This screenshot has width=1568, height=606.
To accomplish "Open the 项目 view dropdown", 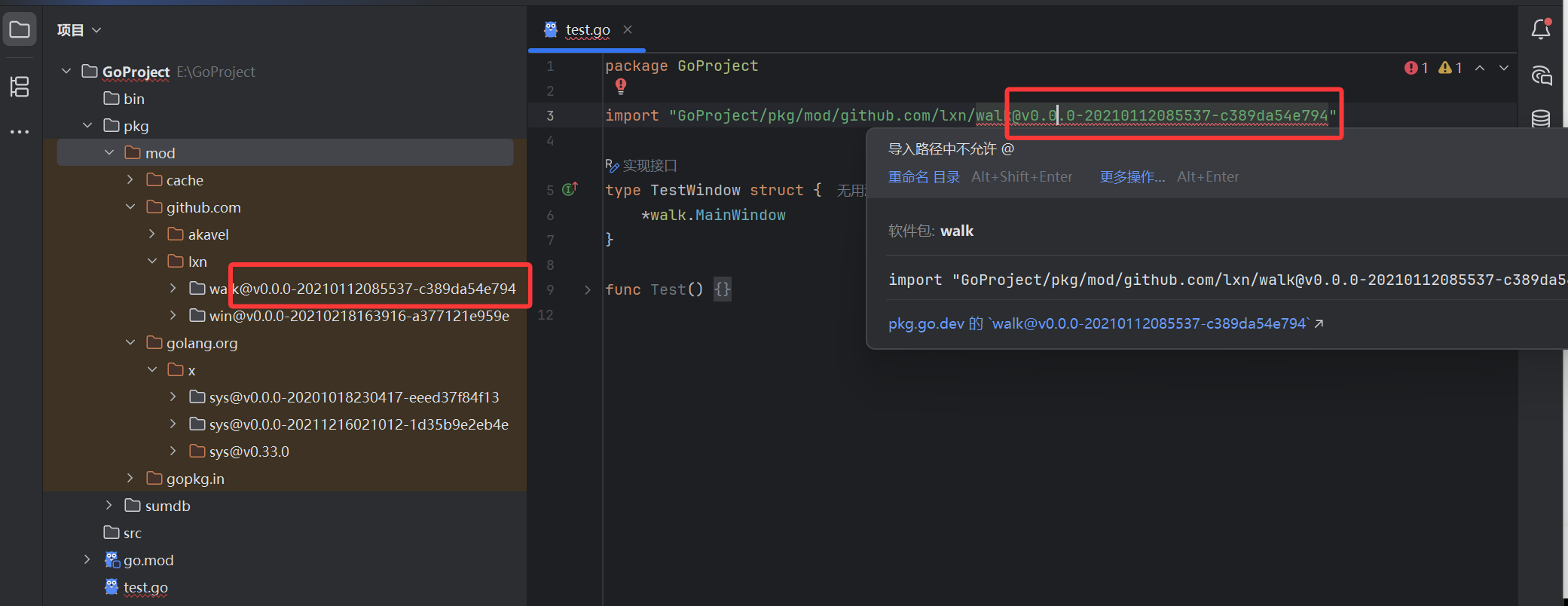I will pyautogui.click(x=79, y=30).
